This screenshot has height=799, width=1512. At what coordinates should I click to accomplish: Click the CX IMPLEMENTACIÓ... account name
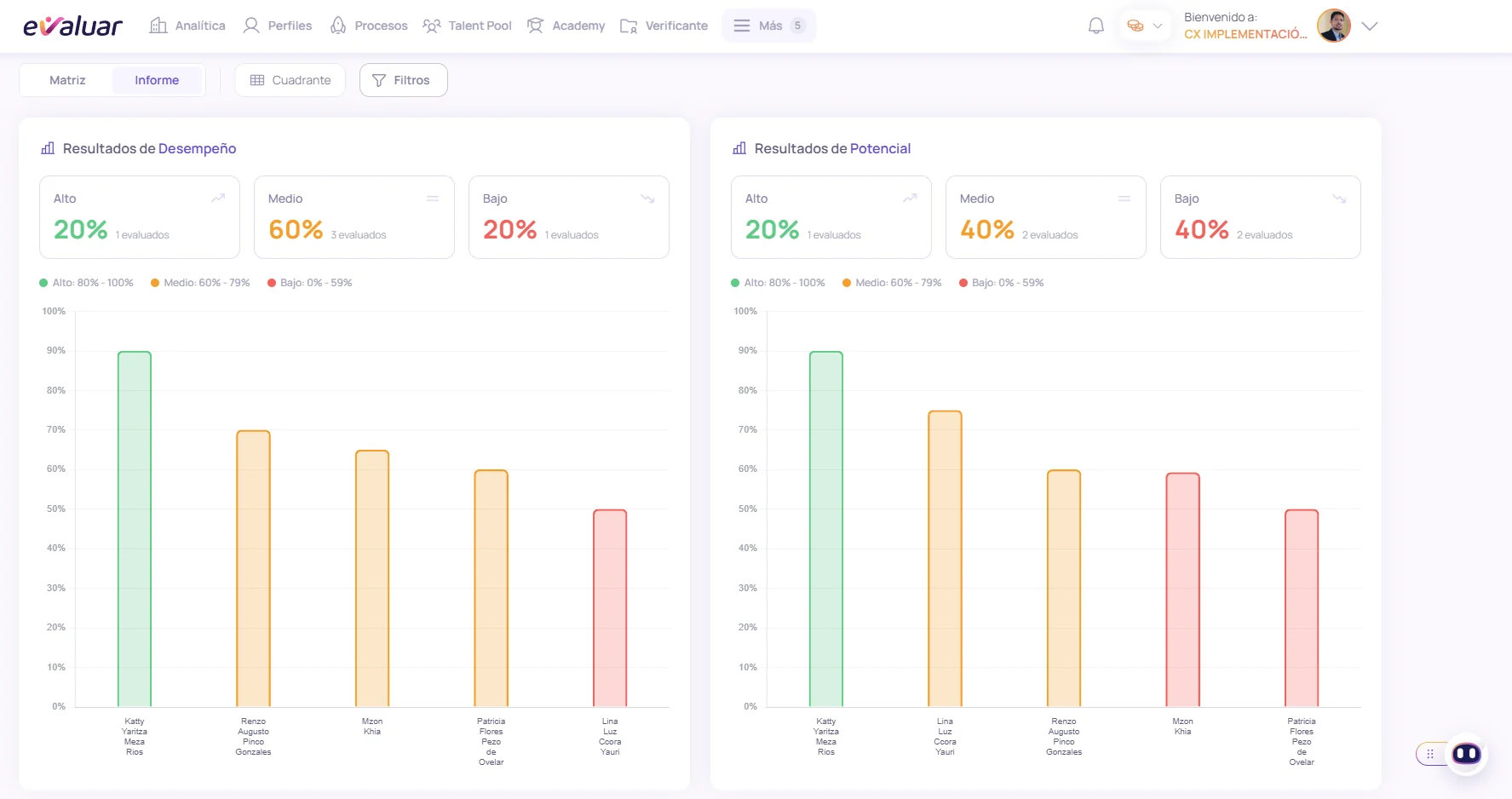1245,34
